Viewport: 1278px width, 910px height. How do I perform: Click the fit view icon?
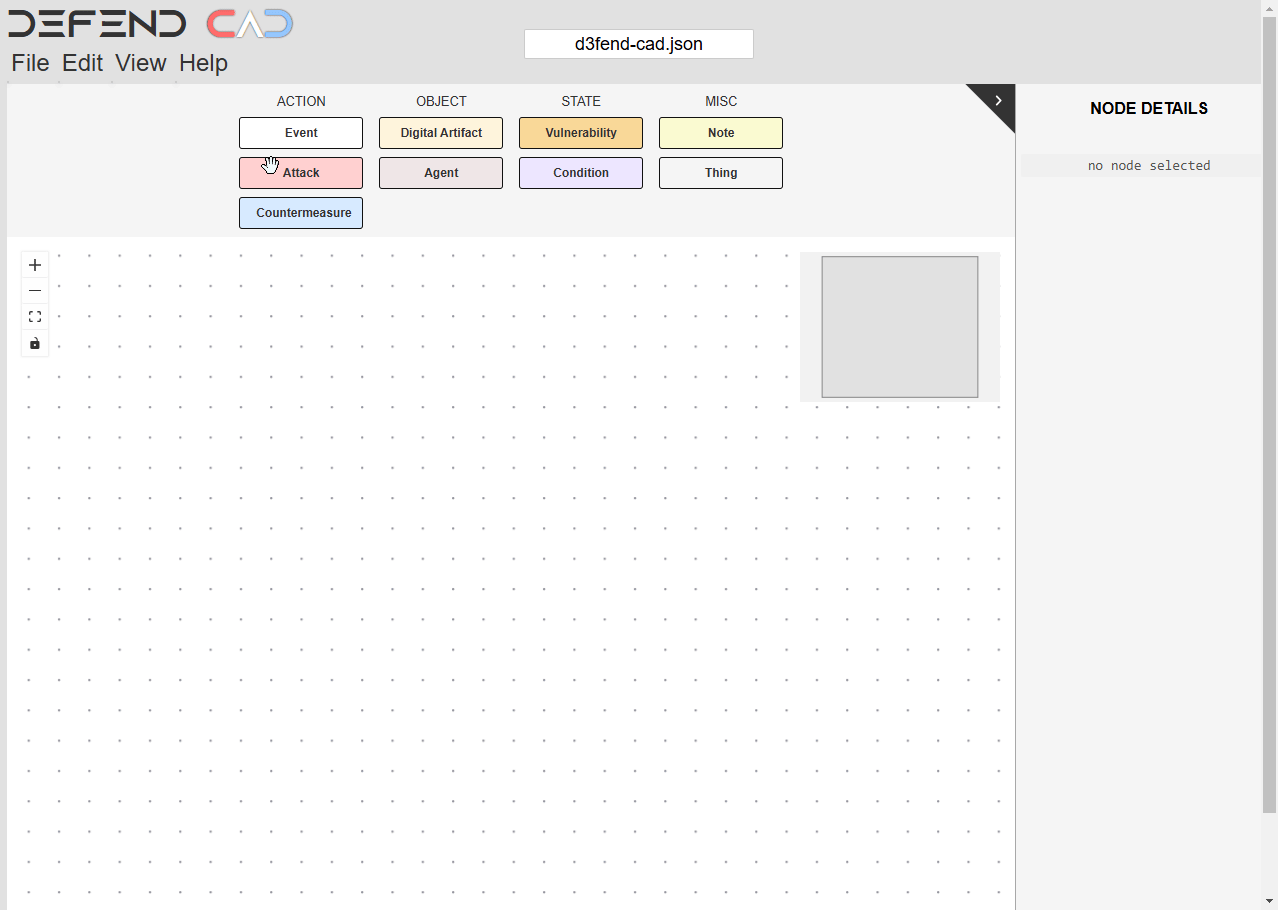pyautogui.click(x=35, y=317)
